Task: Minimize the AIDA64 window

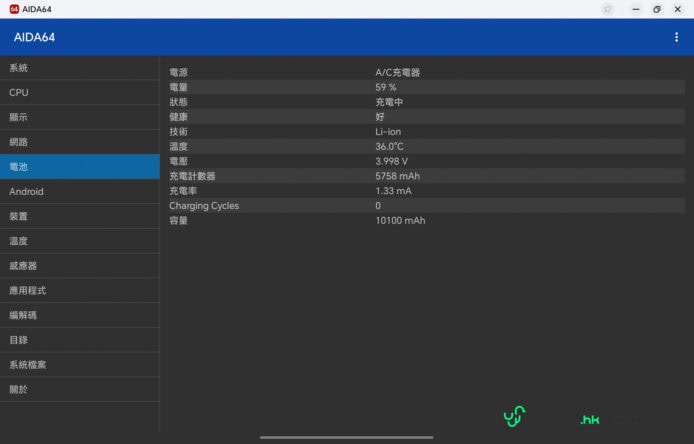Action: pos(636,9)
